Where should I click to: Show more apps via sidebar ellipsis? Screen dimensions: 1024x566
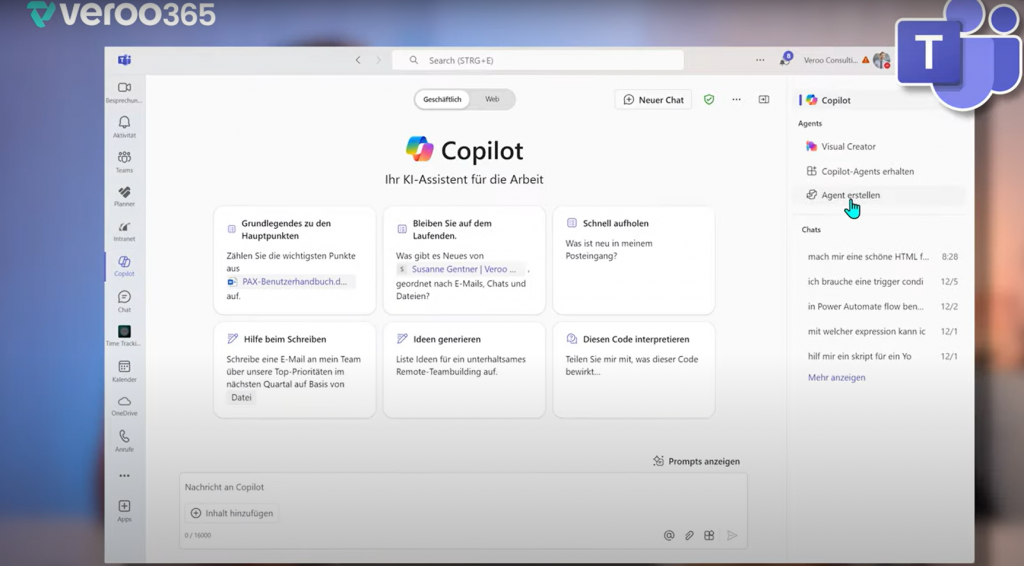pyautogui.click(x=124, y=476)
